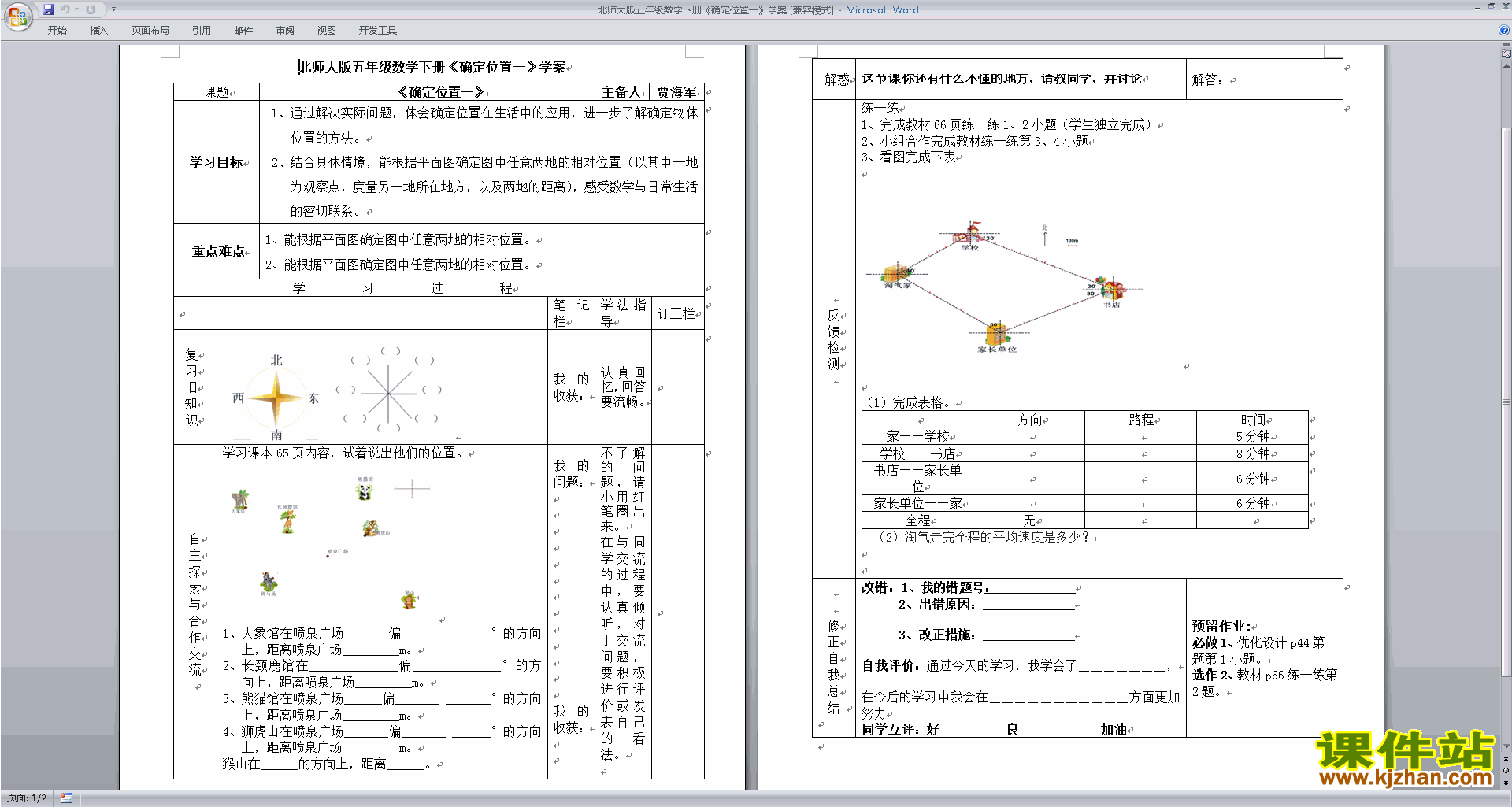Click the 路程 column header in table
This screenshot has height=807, width=1512.
click(x=1141, y=420)
